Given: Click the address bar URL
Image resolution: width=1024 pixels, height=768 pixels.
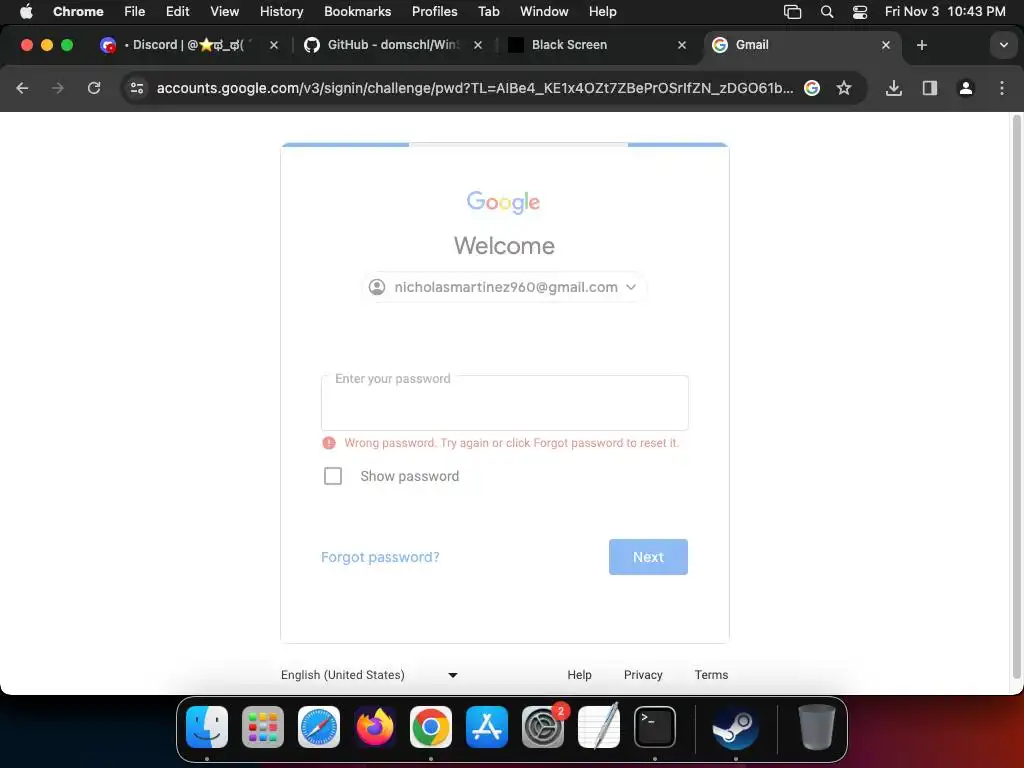Looking at the screenshot, I should click(475, 88).
